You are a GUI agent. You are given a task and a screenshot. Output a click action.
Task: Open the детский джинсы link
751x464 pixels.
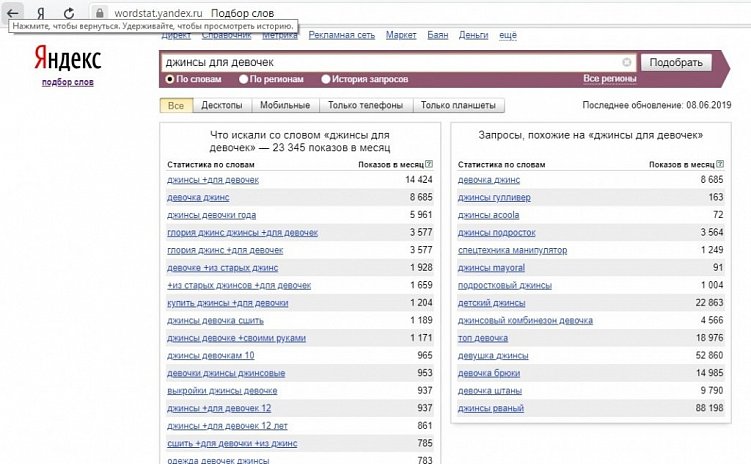[491, 303]
